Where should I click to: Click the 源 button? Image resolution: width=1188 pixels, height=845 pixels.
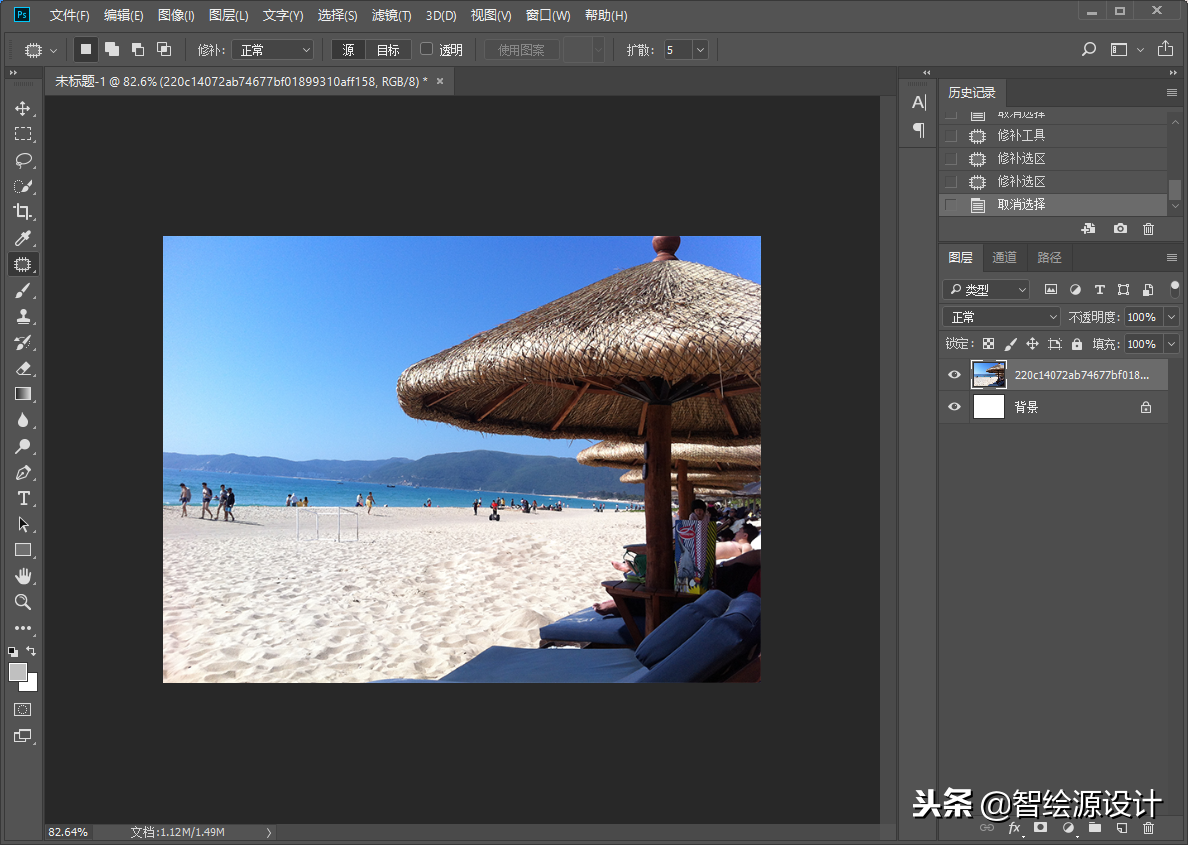(x=348, y=50)
